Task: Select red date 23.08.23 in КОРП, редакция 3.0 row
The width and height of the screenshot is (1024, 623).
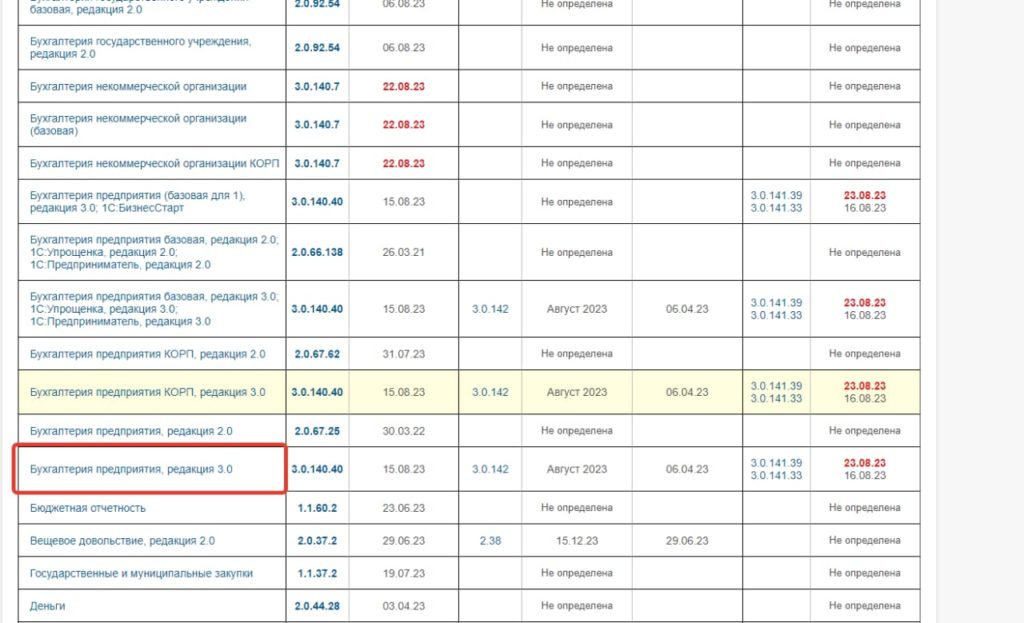Action: coord(865,386)
